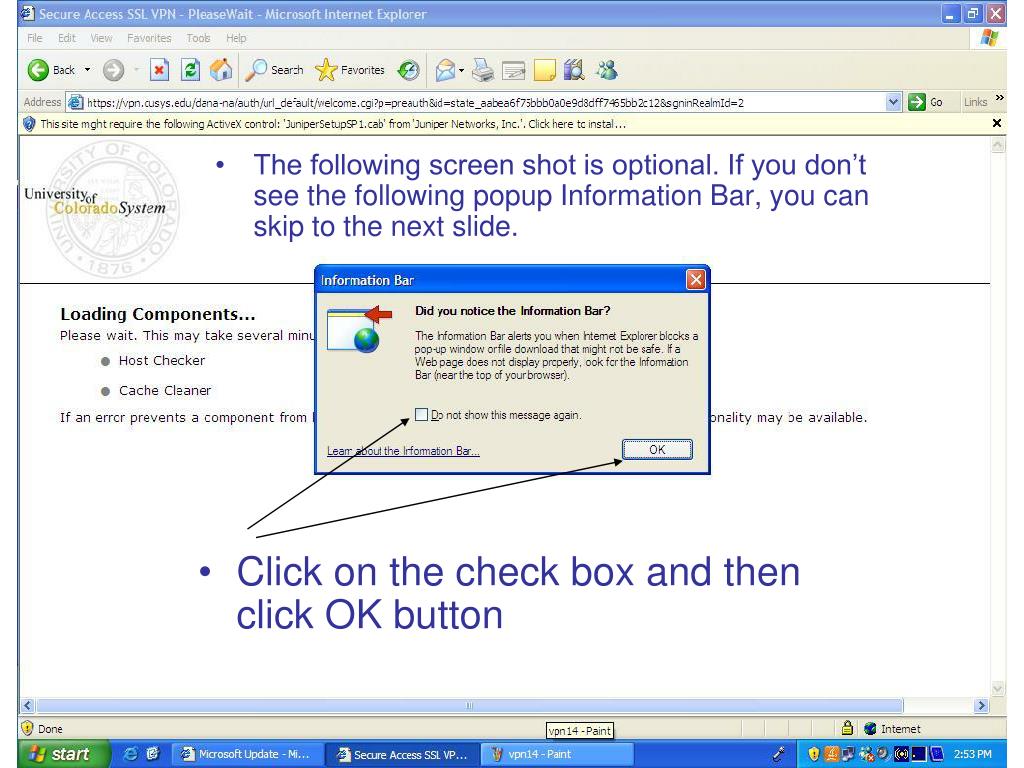Dismiss the yellow information bar with X

[997, 123]
